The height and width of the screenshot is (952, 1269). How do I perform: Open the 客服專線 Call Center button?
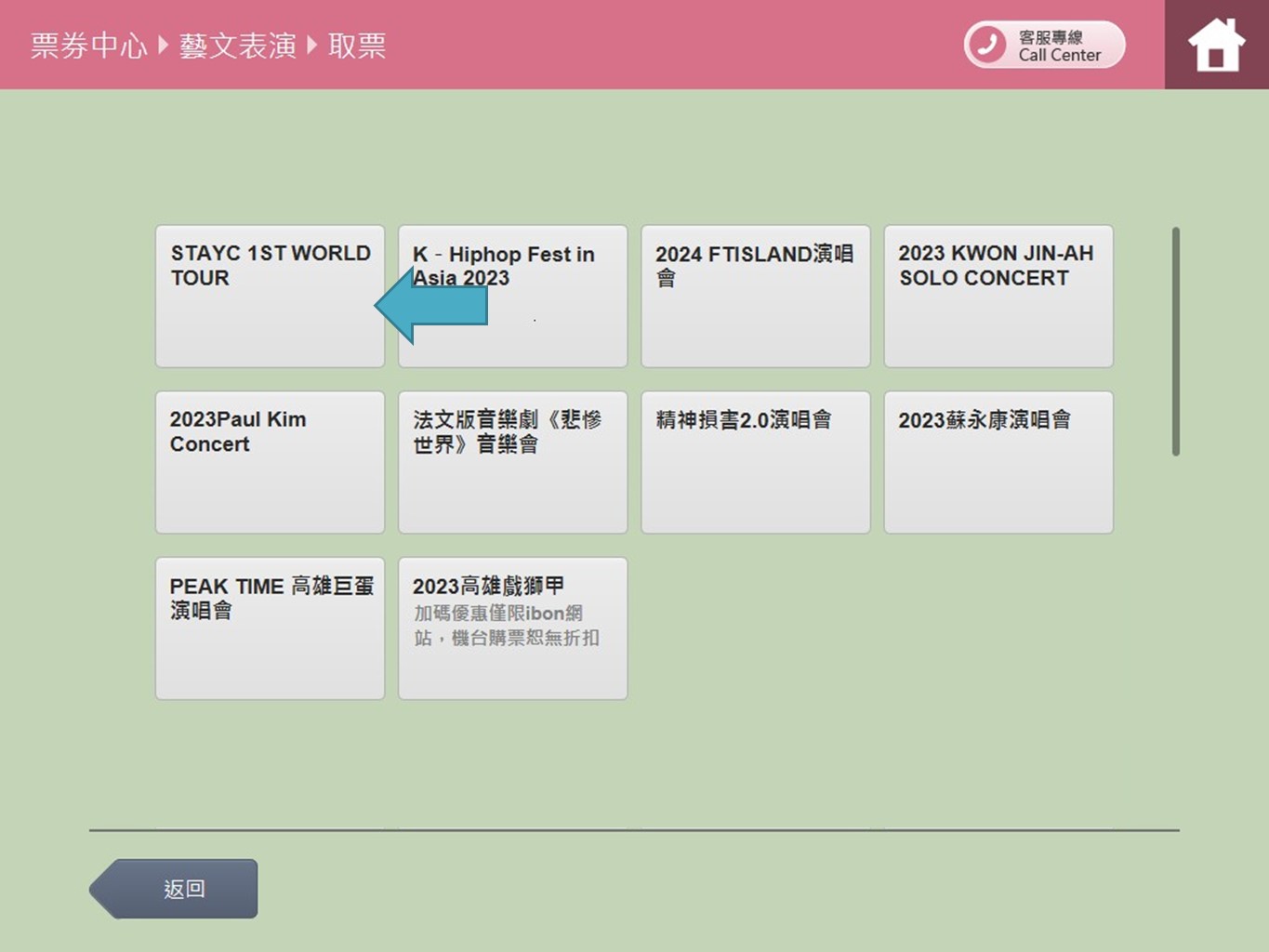coord(1045,45)
